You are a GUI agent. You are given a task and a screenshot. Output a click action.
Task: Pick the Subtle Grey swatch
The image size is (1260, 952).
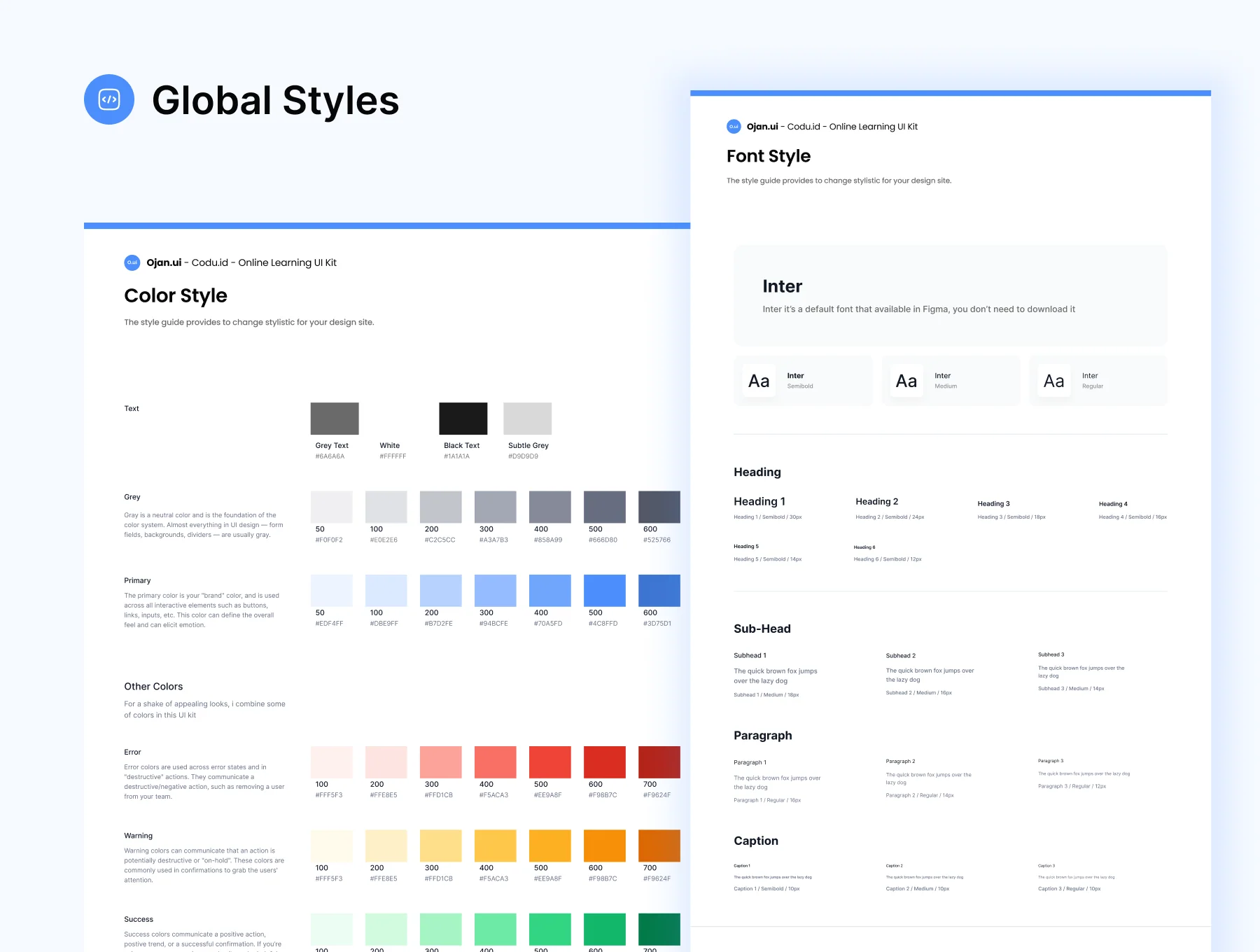[528, 419]
